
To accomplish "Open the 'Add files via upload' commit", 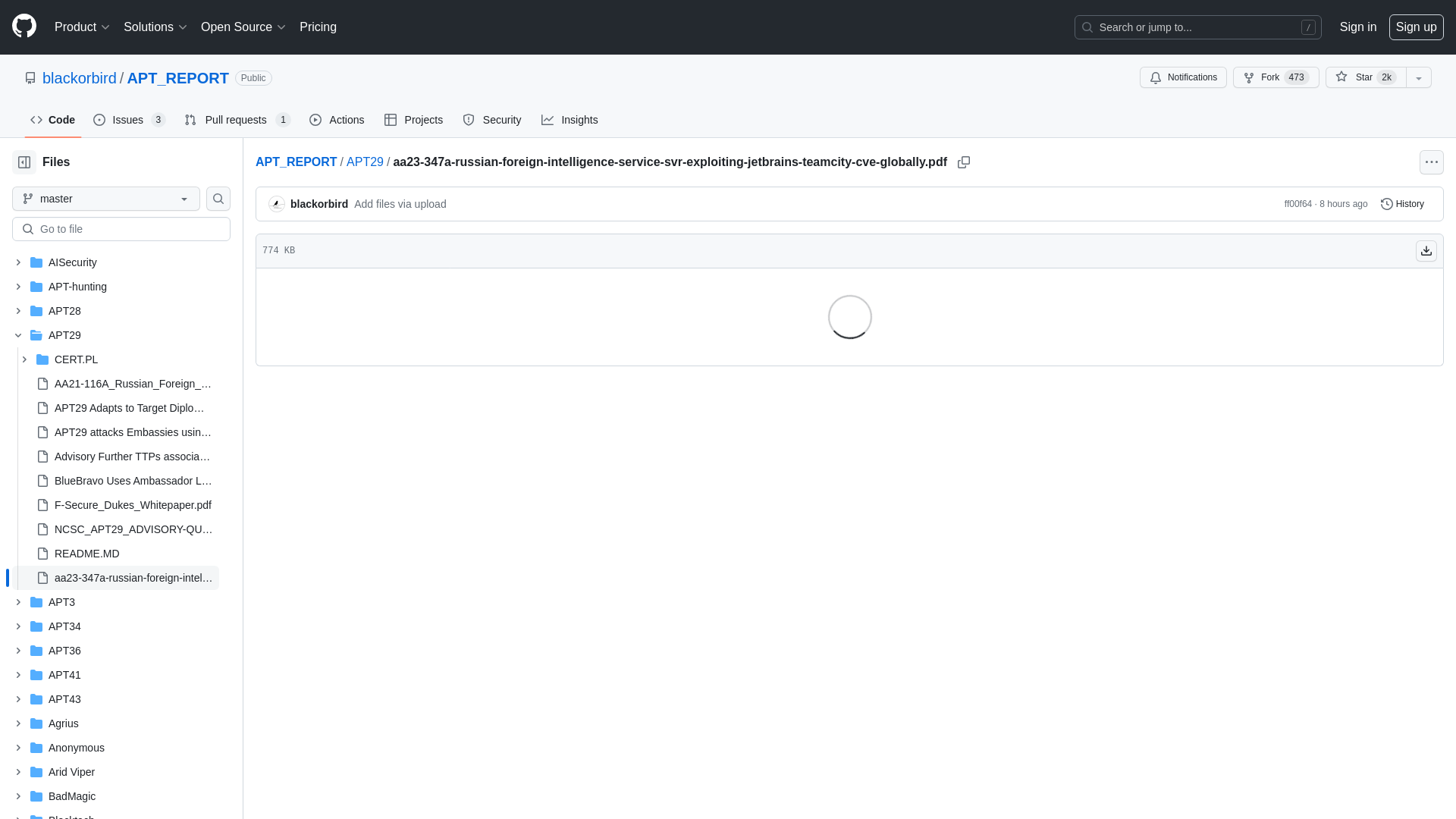I will point(400,204).
